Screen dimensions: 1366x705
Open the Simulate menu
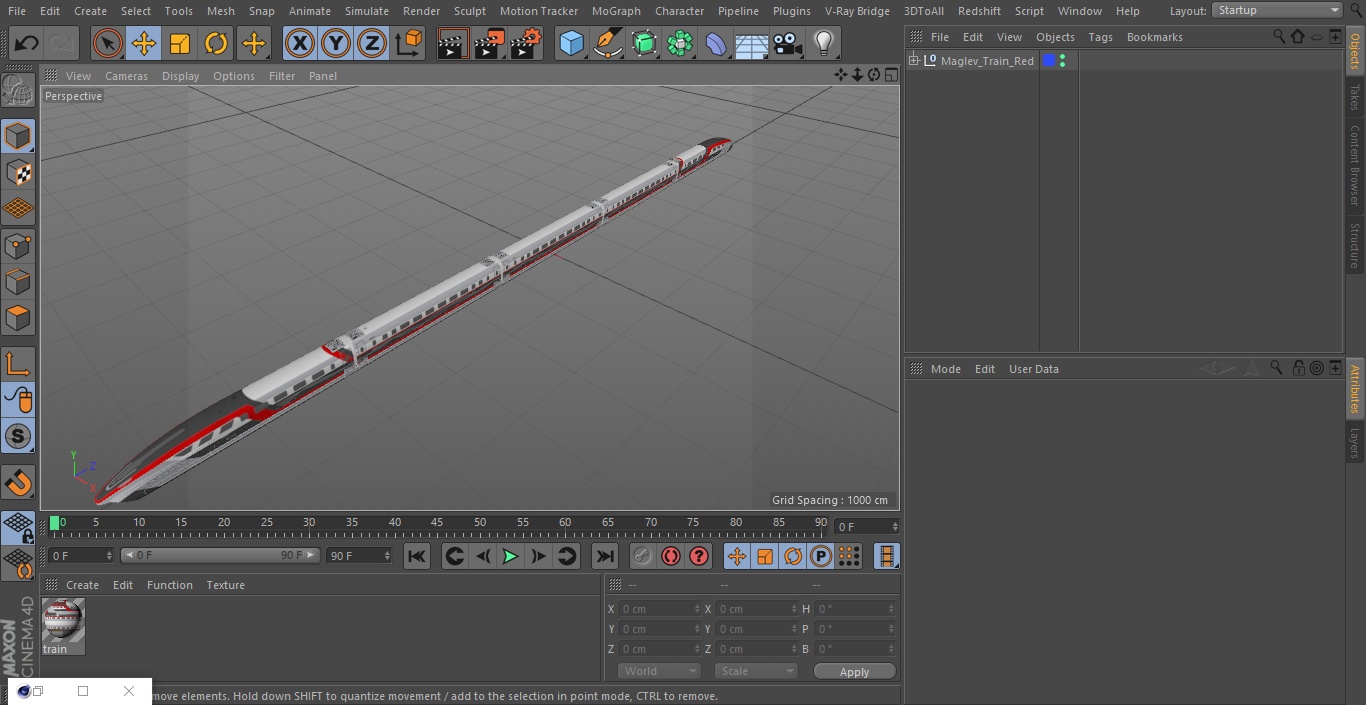[367, 11]
